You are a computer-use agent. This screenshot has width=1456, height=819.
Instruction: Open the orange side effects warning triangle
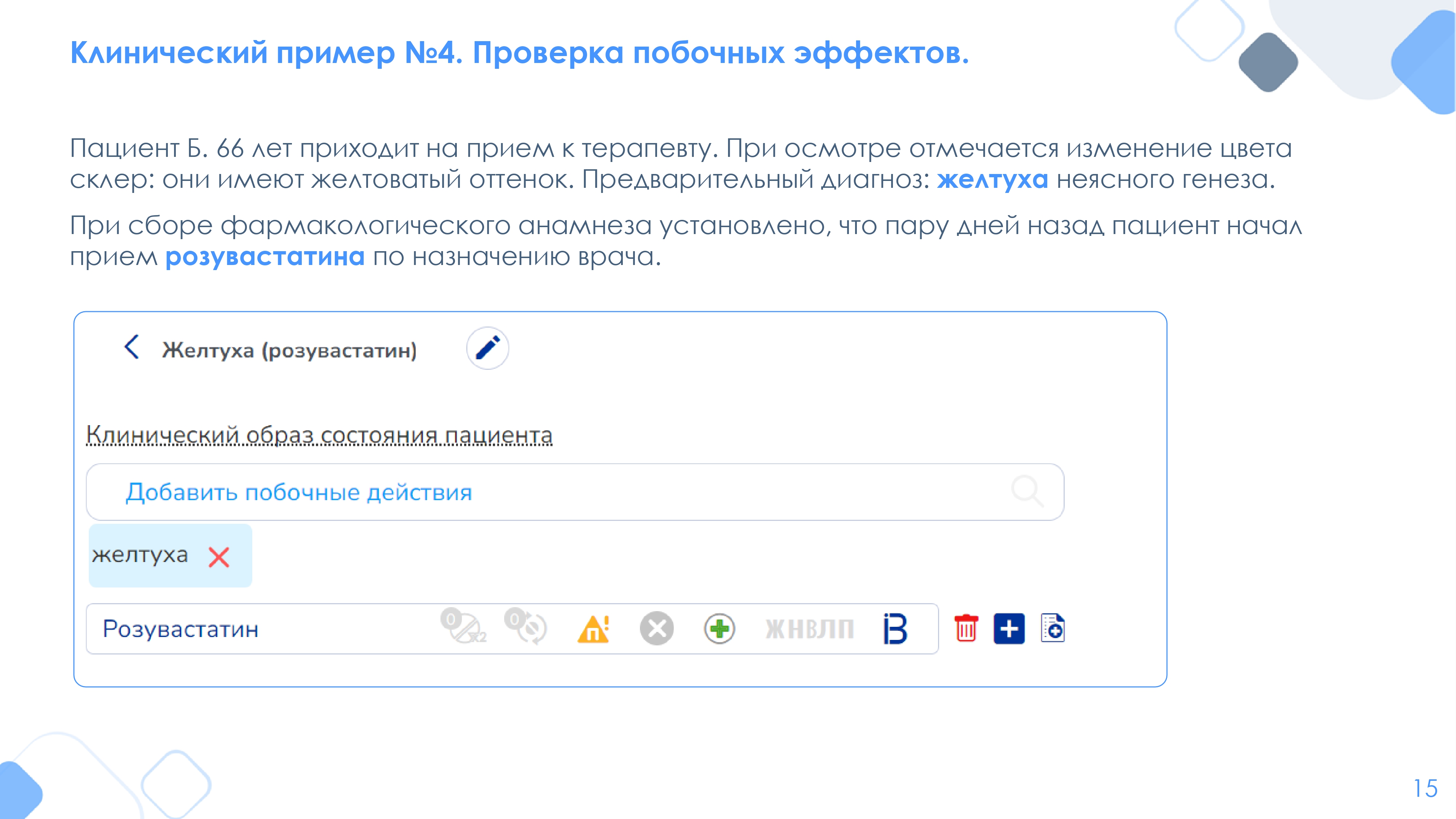point(593,629)
